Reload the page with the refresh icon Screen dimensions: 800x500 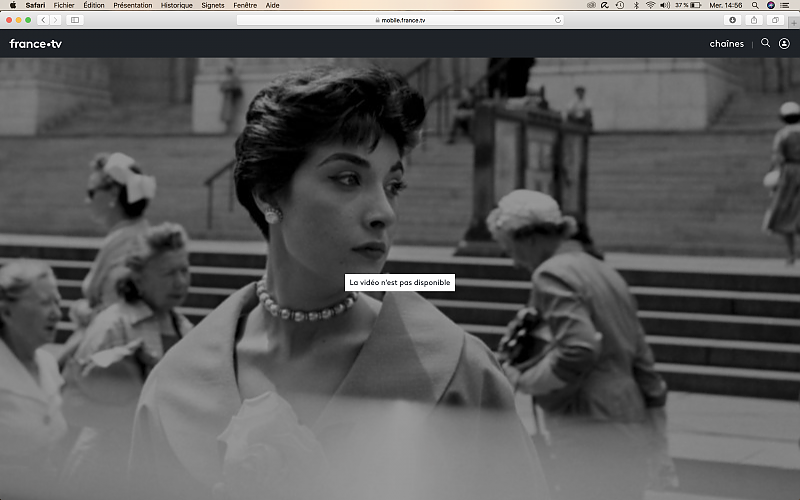point(558,19)
